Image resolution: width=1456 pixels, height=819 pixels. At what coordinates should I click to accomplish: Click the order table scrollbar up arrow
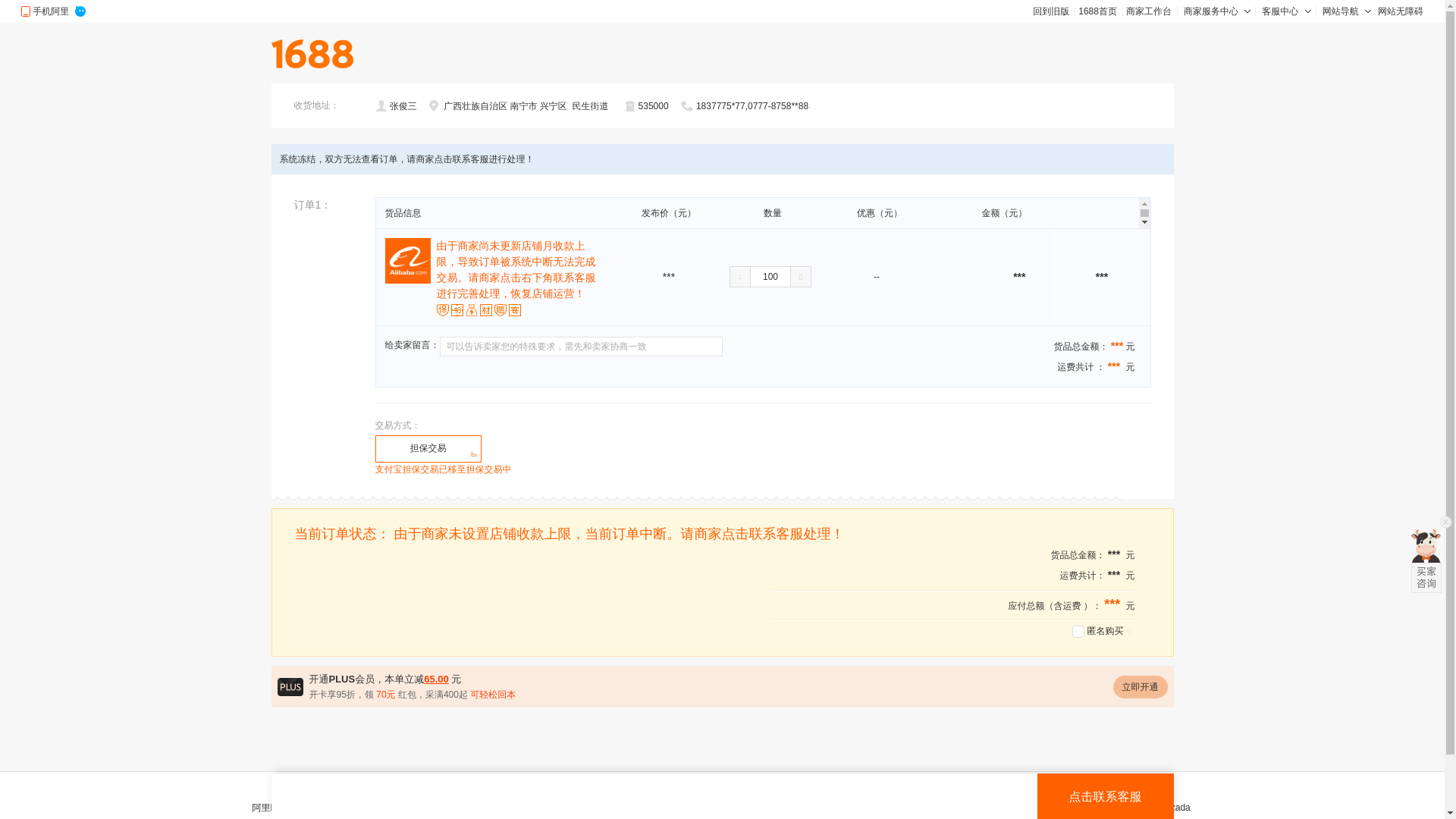coord(1144,206)
